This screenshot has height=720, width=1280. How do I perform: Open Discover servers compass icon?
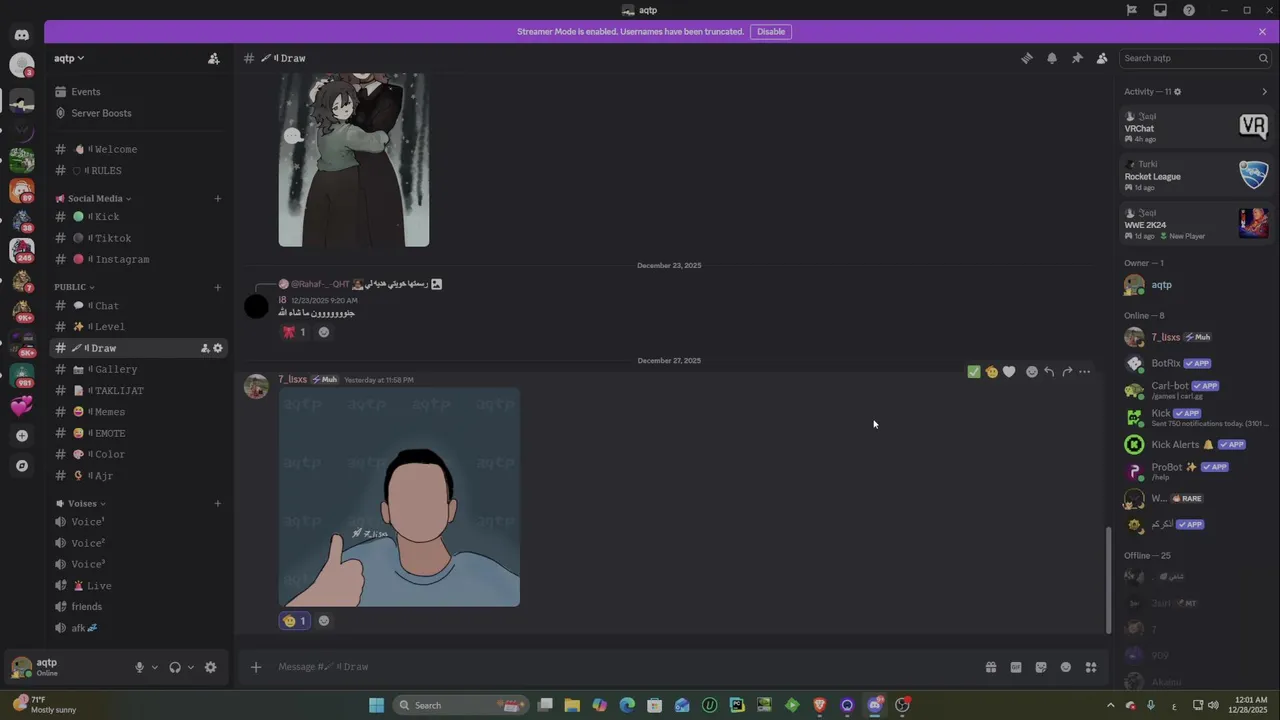(x=21, y=466)
